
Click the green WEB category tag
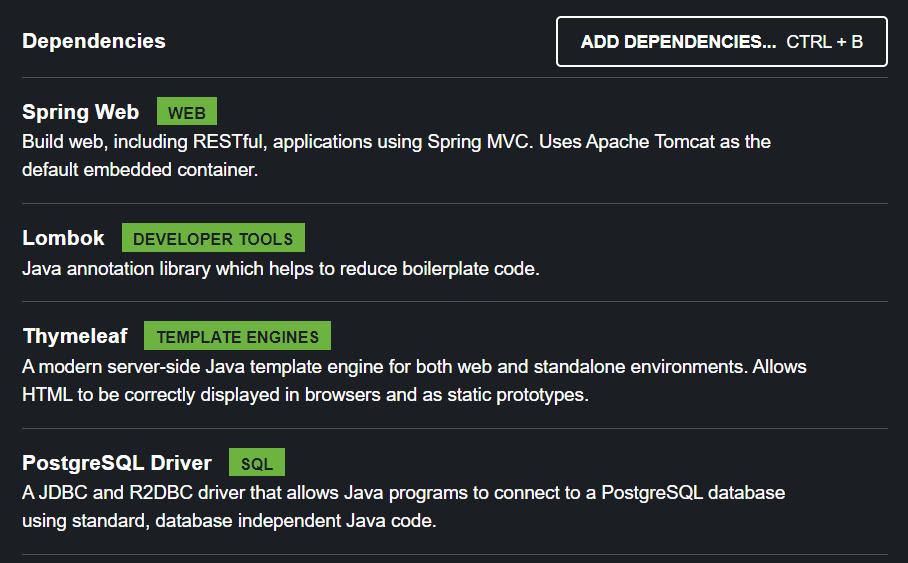(187, 112)
